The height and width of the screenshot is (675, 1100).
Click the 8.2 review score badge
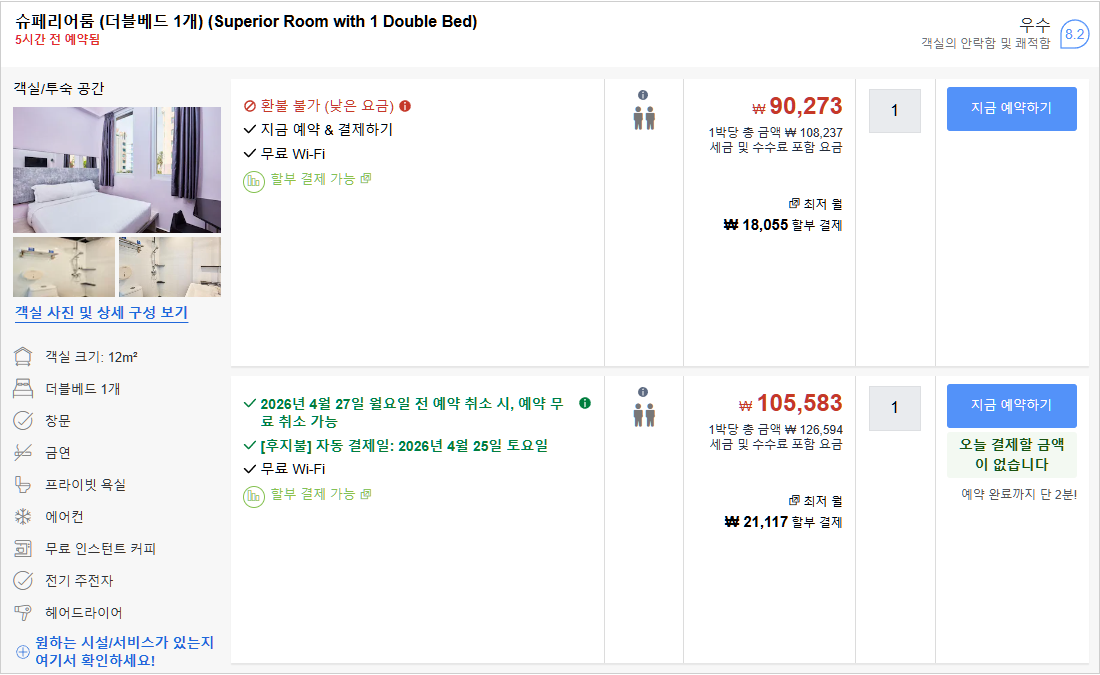1074,34
